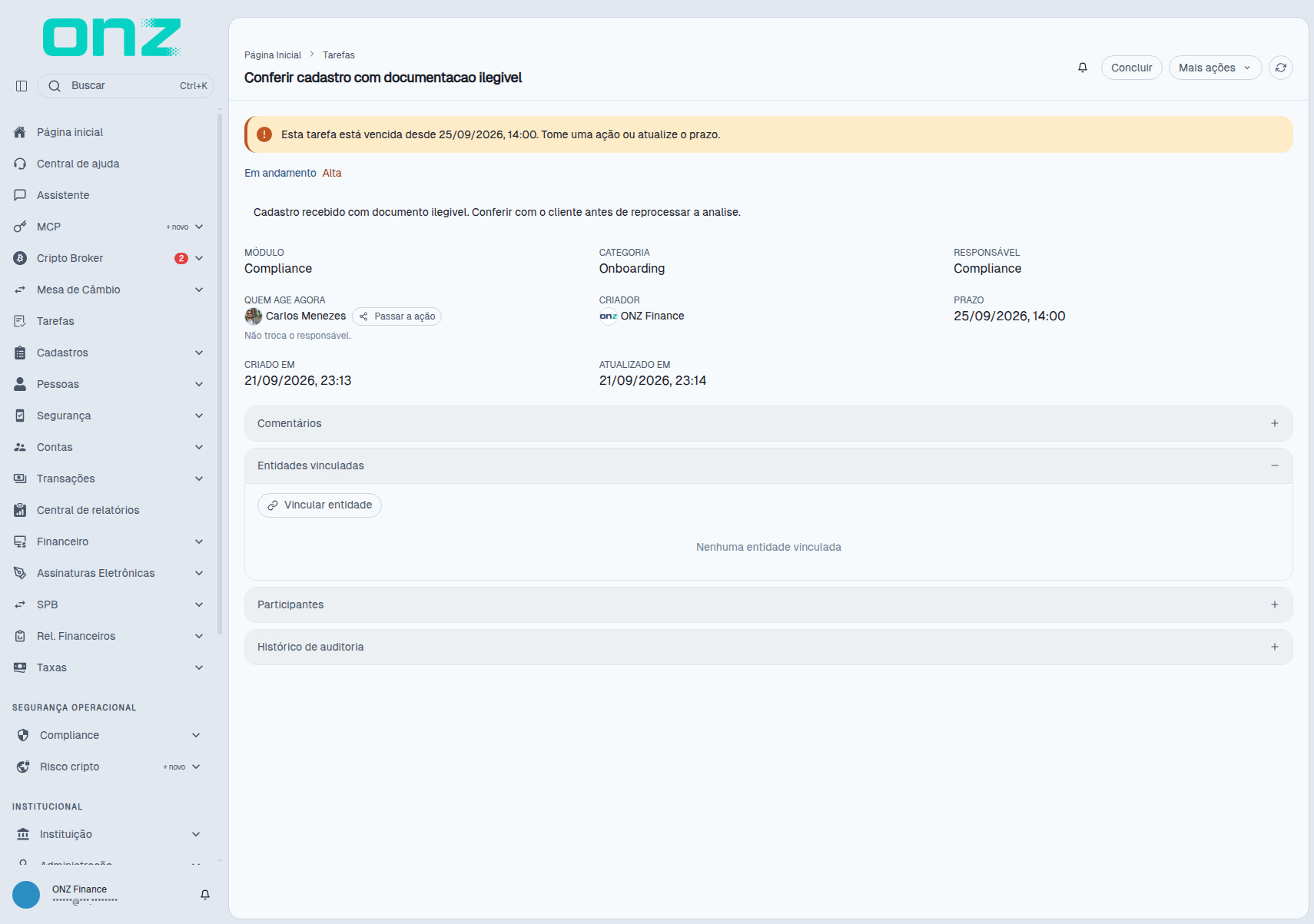
Task: Expand the Transações submenu chevron
Action: pos(199,479)
